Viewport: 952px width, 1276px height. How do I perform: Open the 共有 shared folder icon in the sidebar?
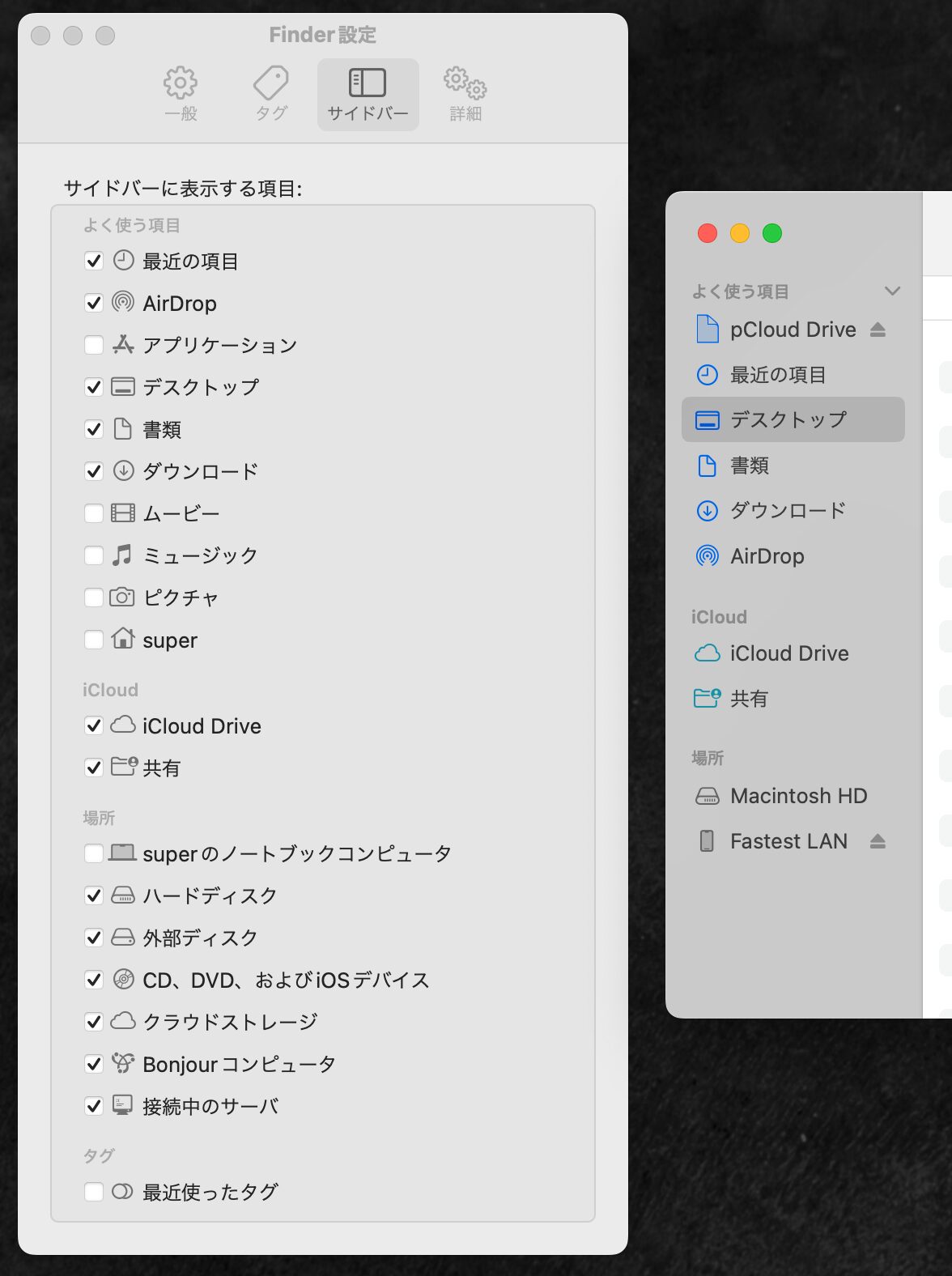pyautogui.click(x=708, y=698)
